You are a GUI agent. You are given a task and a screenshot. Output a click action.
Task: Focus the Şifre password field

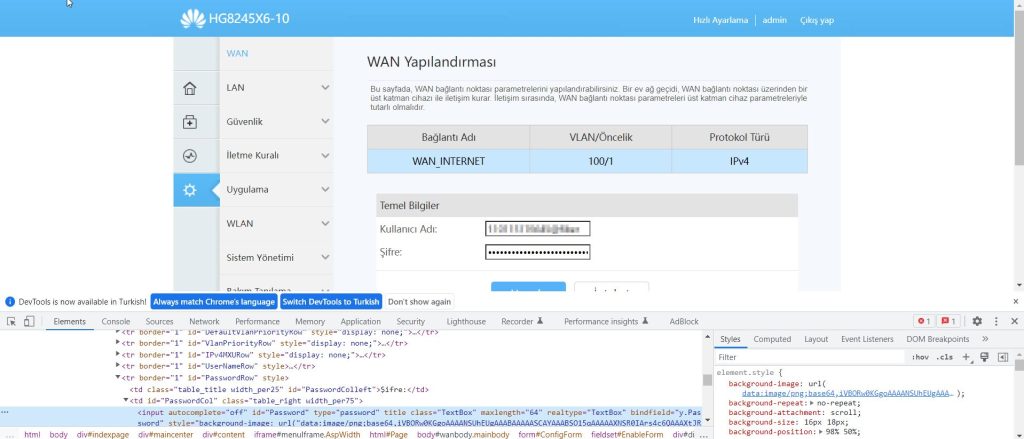(537, 252)
